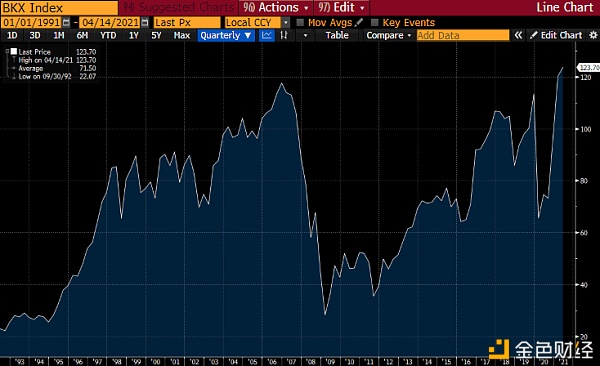Enable the Mov Avgs checkbox
600x366 pixels.
(x=300, y=23)
